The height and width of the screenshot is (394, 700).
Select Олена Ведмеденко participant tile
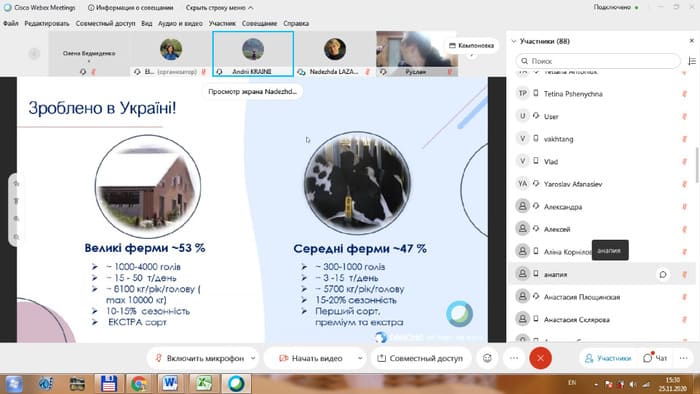click(89, 54)
